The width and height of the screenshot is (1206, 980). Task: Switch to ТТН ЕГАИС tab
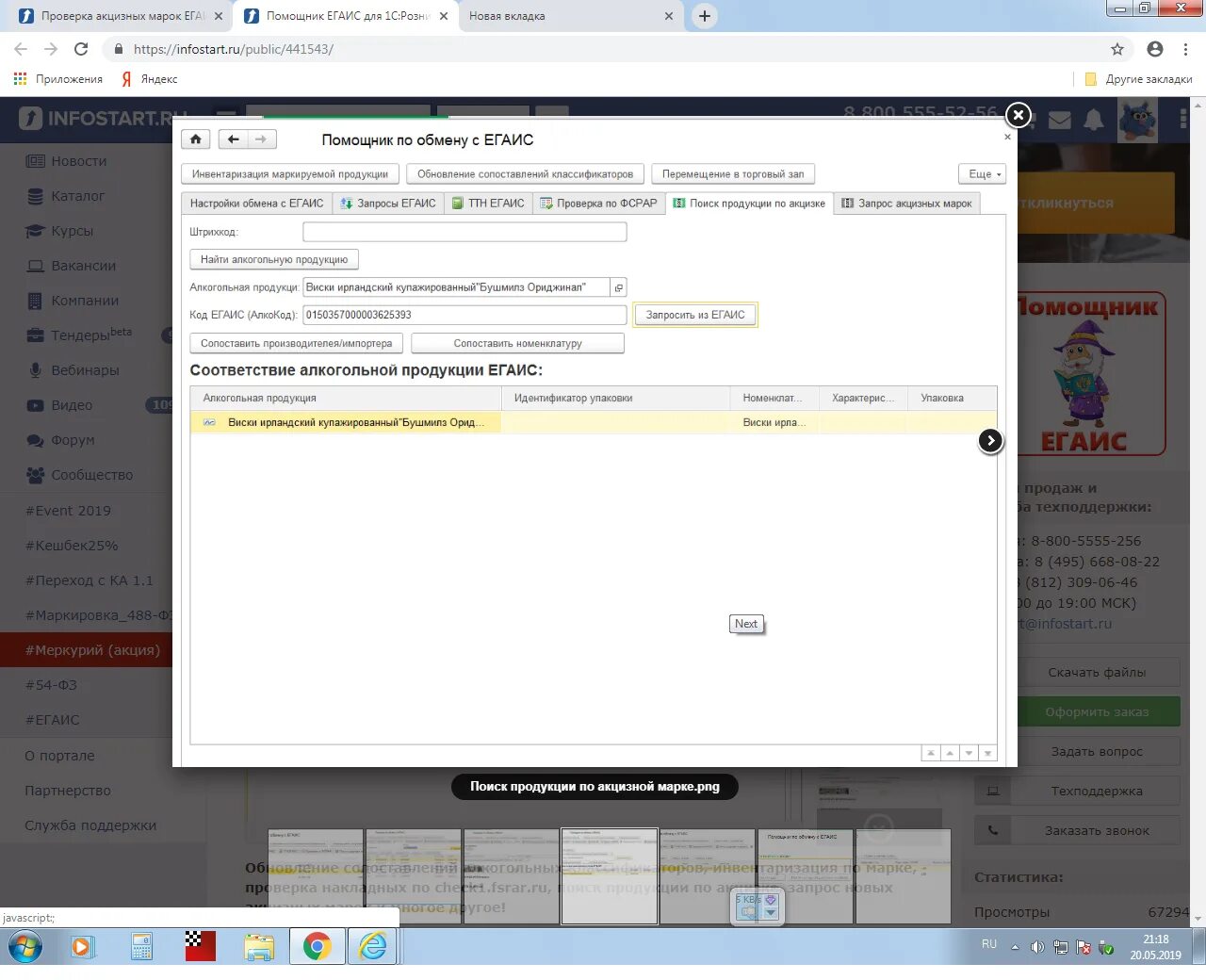click(488, 204)
